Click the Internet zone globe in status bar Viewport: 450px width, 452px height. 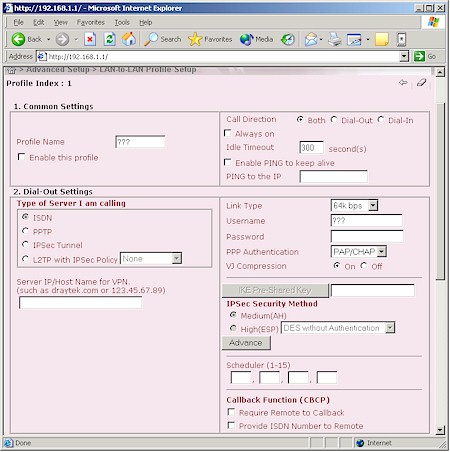point(360,443)
